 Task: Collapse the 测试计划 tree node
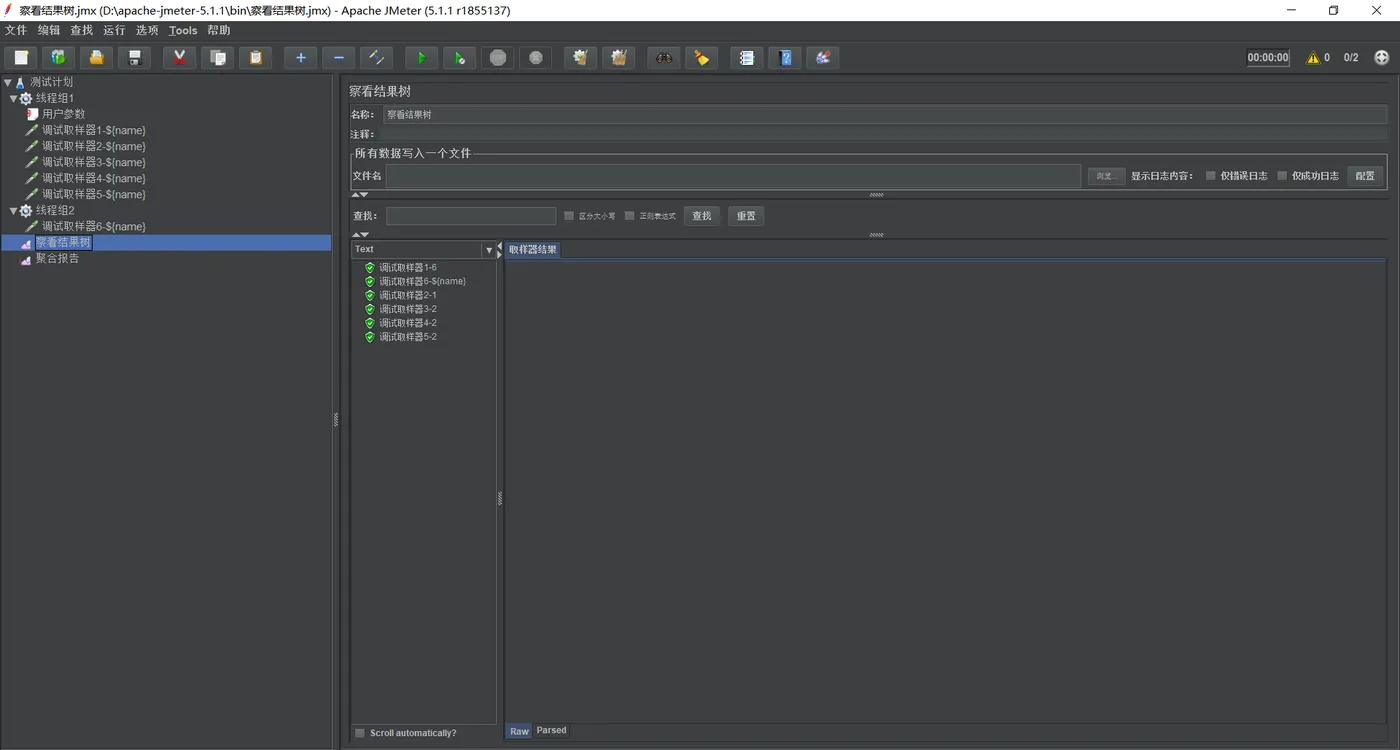[x=8, y=83]
